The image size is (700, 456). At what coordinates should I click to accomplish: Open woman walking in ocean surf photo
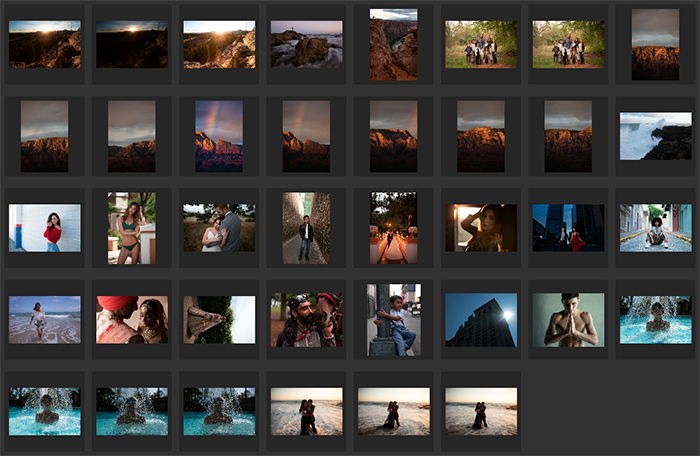tap(45, 320)
